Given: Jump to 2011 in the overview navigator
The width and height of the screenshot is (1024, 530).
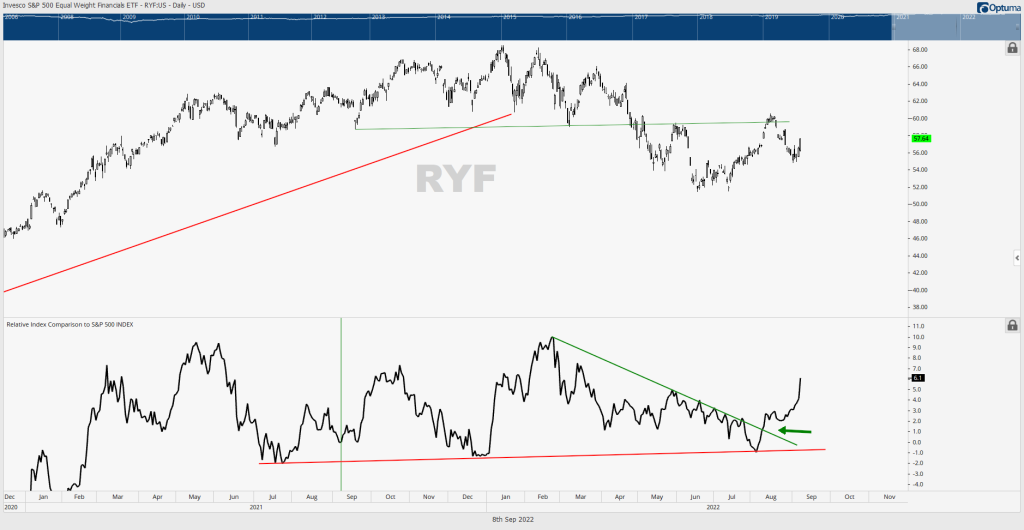Looking at the screenshot, I should [x=256, y=16].
